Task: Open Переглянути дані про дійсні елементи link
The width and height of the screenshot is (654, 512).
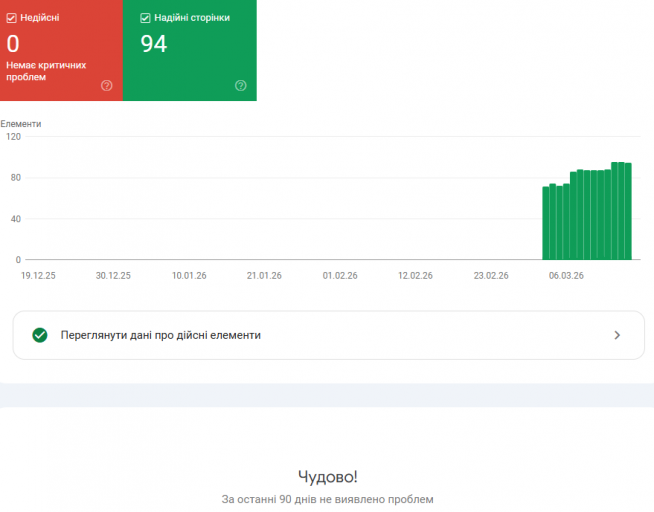Action: 161,335
